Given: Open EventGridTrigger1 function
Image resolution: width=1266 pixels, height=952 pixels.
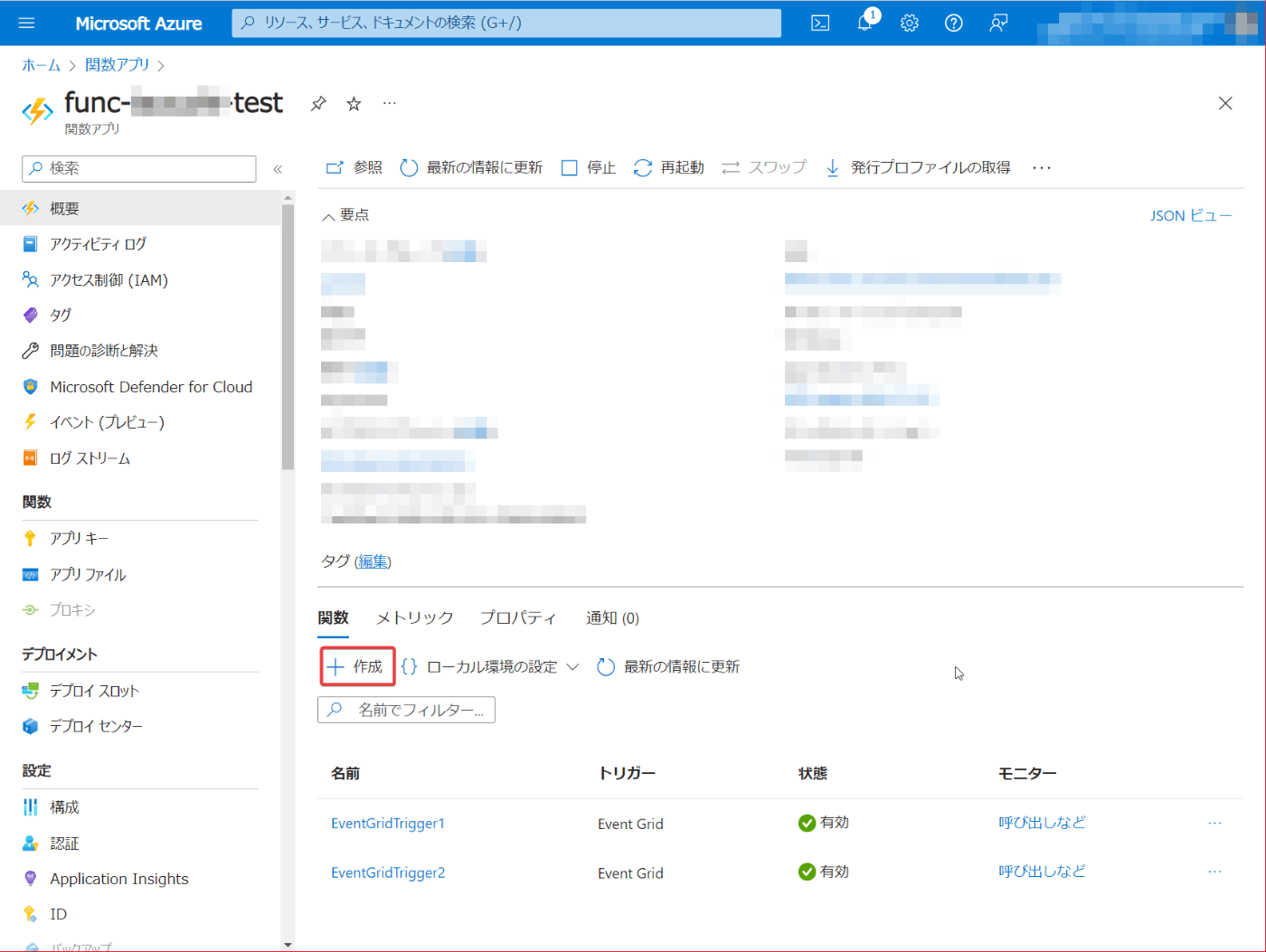Looking at the screenshot, I should [x=388, y=824].
